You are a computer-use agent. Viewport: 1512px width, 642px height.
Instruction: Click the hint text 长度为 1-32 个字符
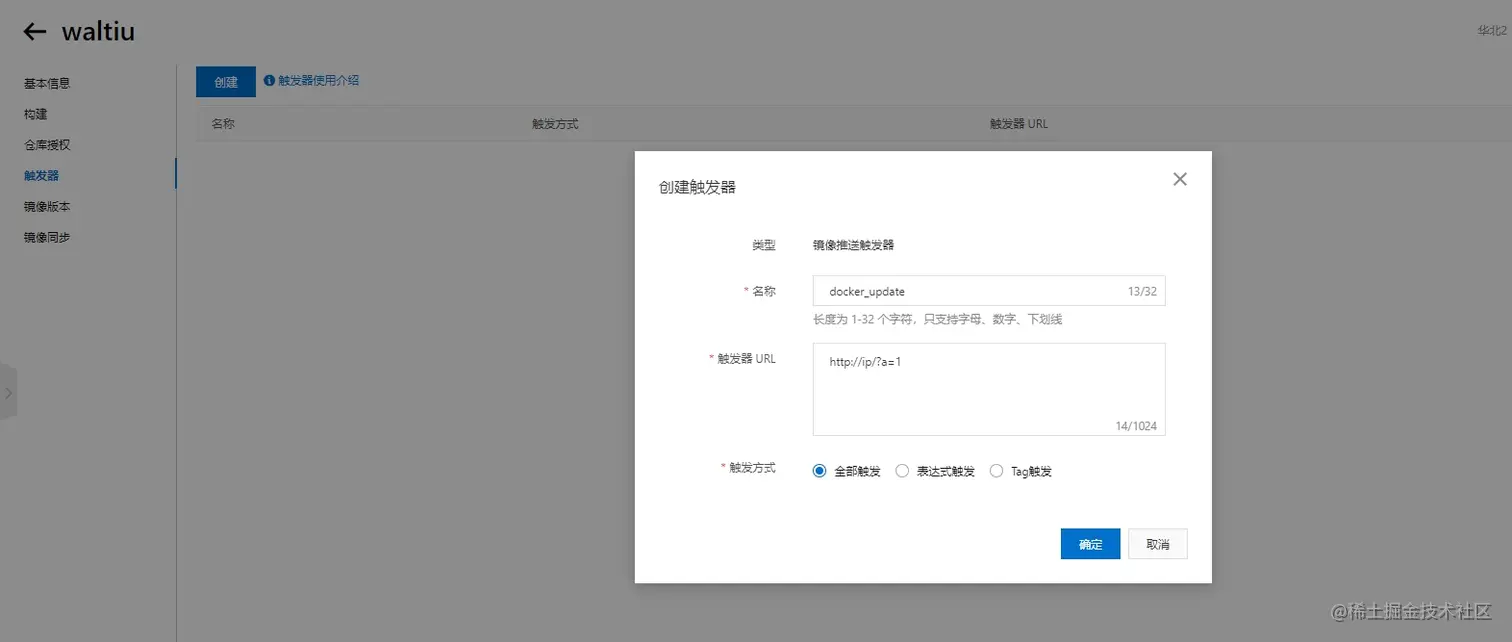[937, 320]
